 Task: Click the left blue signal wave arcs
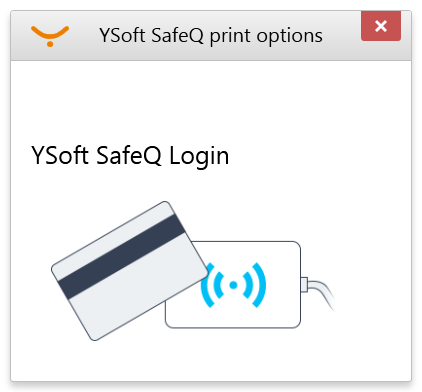coord(212,285)
